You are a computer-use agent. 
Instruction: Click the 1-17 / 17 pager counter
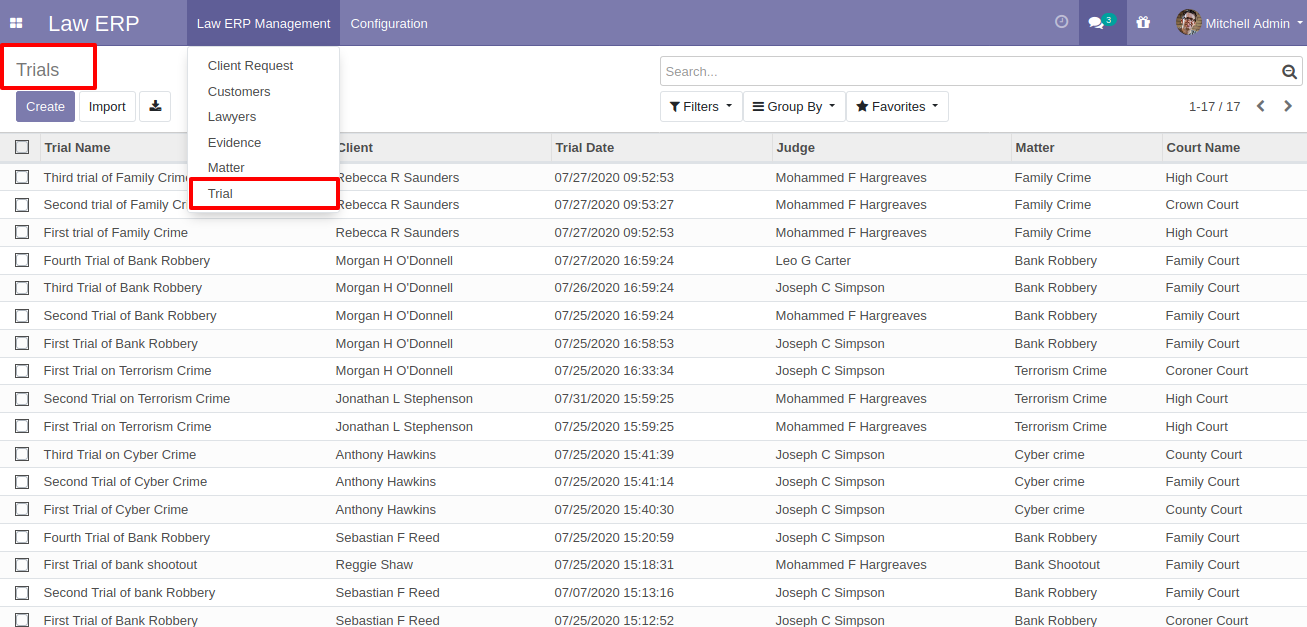coord(1214,107)
